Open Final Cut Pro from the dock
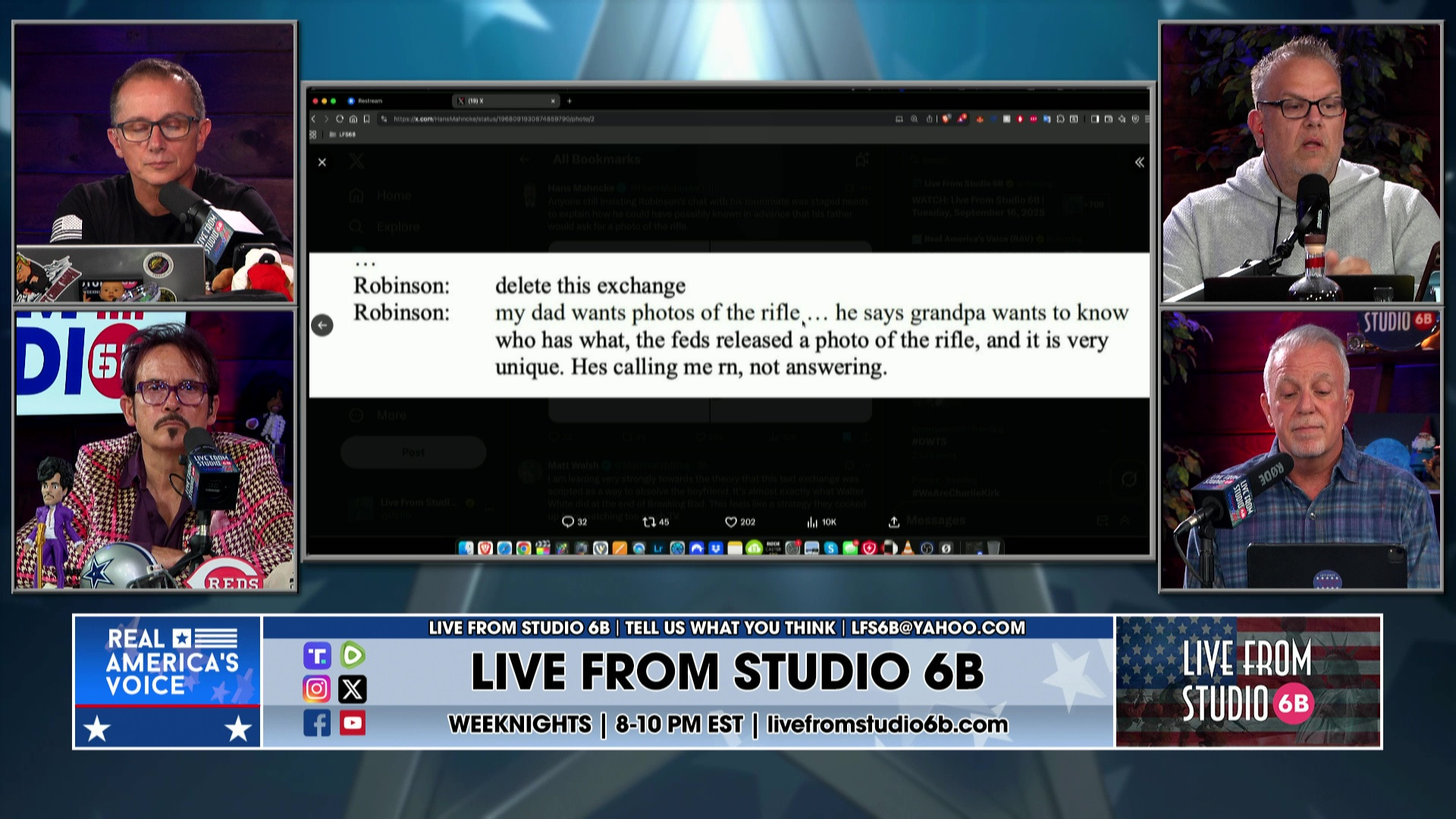The image size is (1456, 819). (x=543, y=548)
